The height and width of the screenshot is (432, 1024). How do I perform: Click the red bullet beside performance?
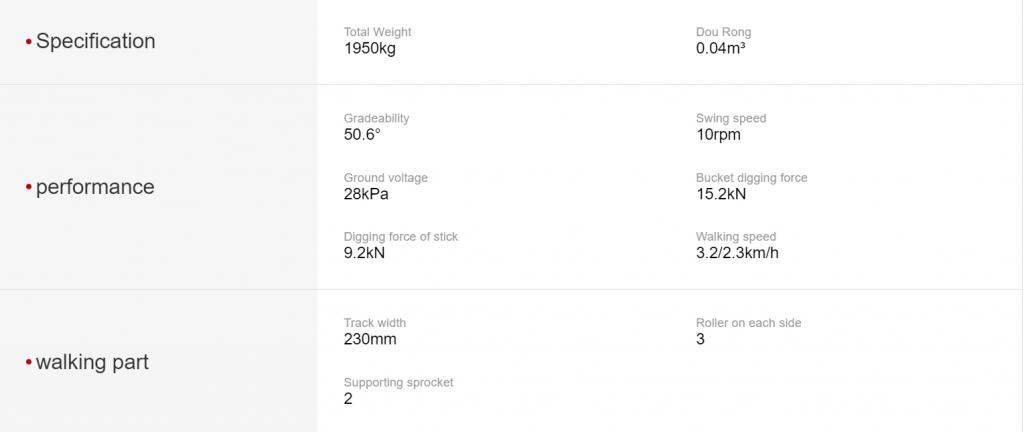click(29, 187)
